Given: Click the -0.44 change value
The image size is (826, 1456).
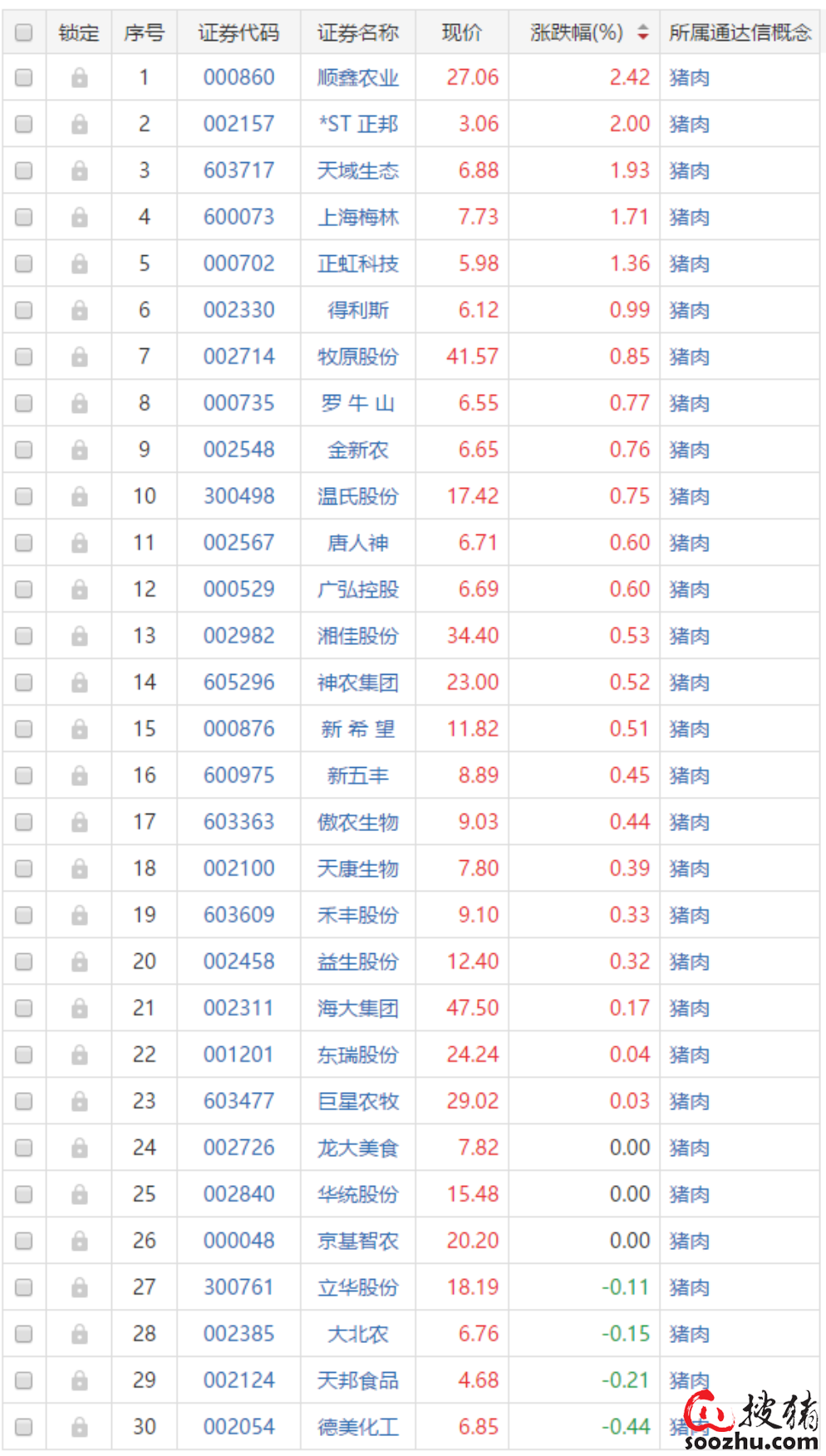Looking at the screenshot, I should 626,1427.
